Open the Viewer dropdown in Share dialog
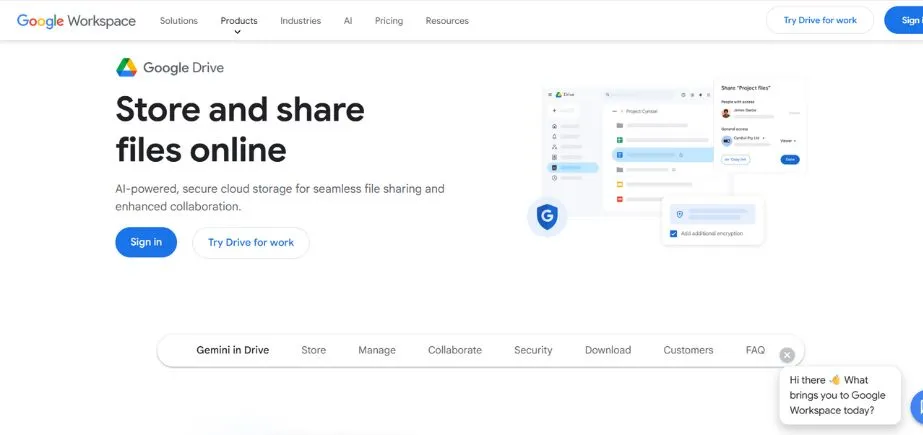The height and width of the screenshot is (435, 923). 788,141
